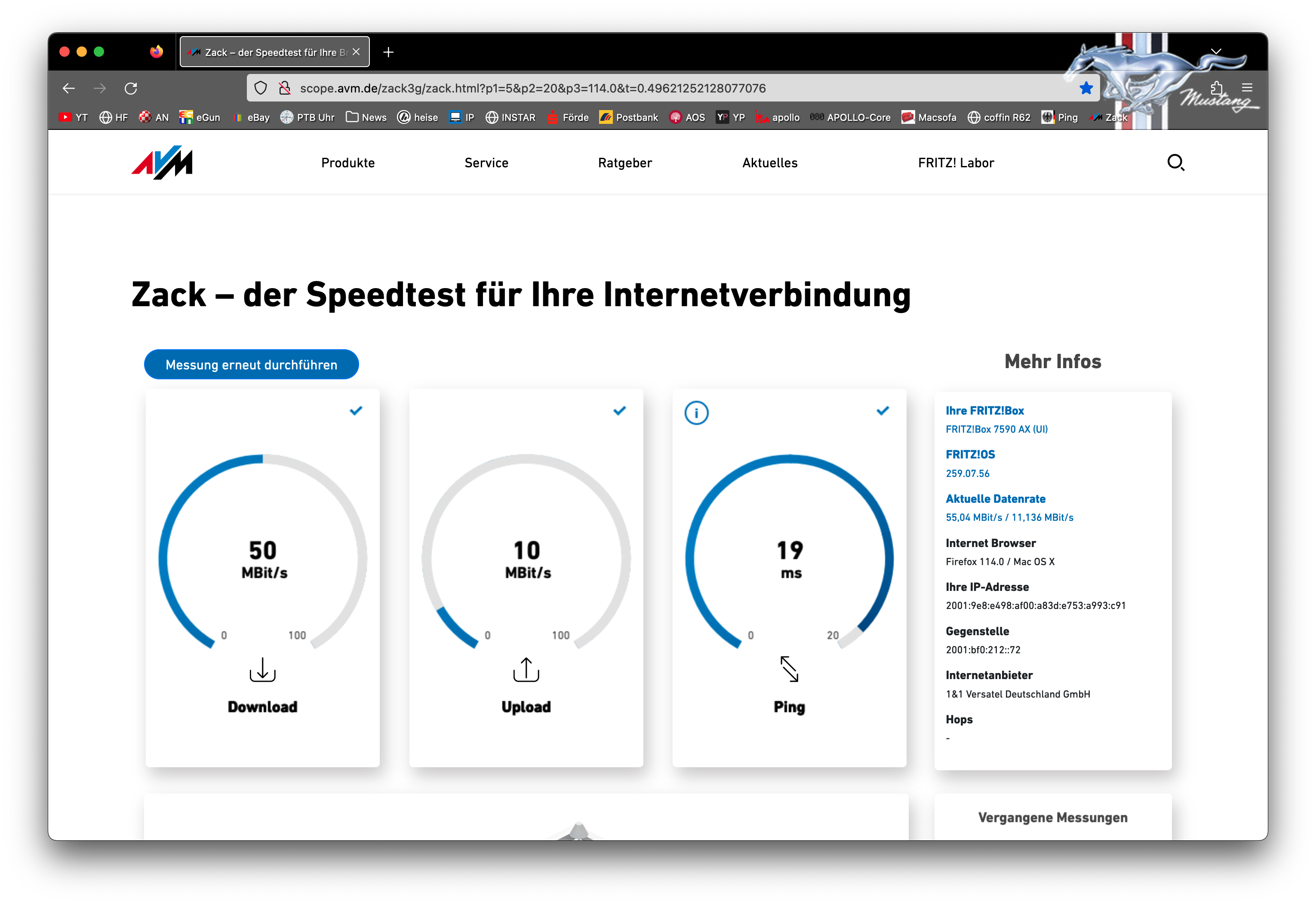Image resolution: width=1316 pixels, height=904 pixels.
Task: Open the HF bookmark
Action: [114, 117]
